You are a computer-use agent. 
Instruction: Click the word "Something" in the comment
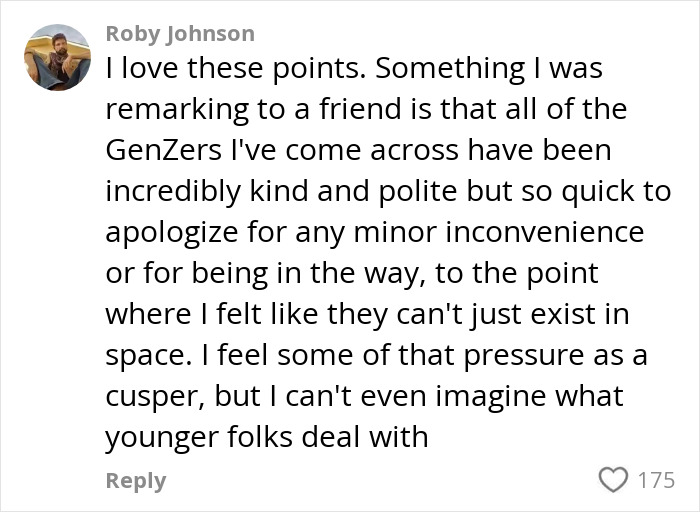point(450,69)
